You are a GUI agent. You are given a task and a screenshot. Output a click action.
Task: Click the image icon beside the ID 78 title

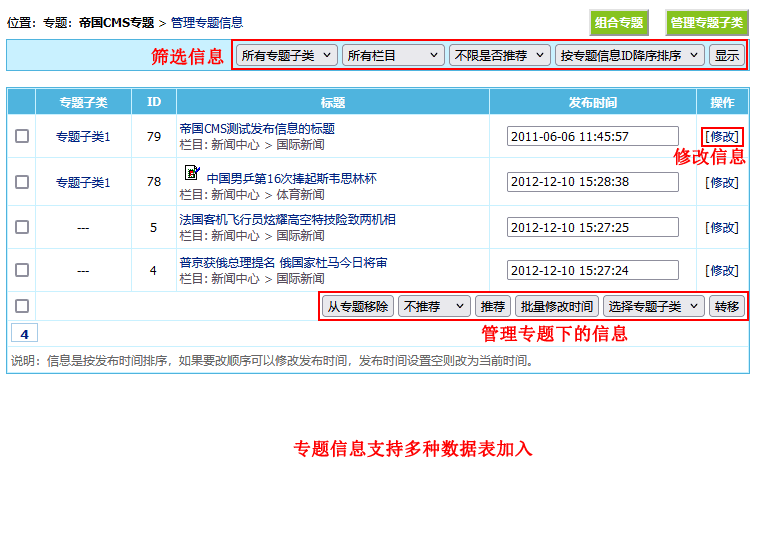click(193, 172)
